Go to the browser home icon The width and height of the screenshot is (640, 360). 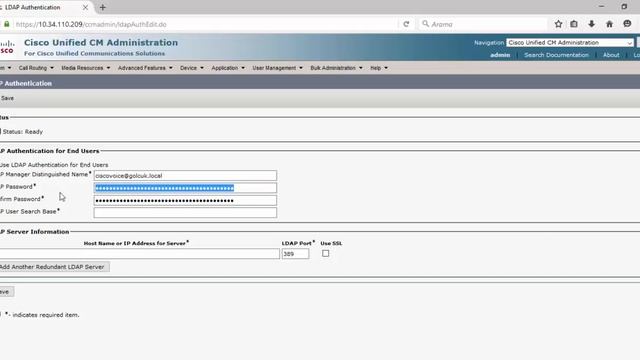tap(609, 24)
